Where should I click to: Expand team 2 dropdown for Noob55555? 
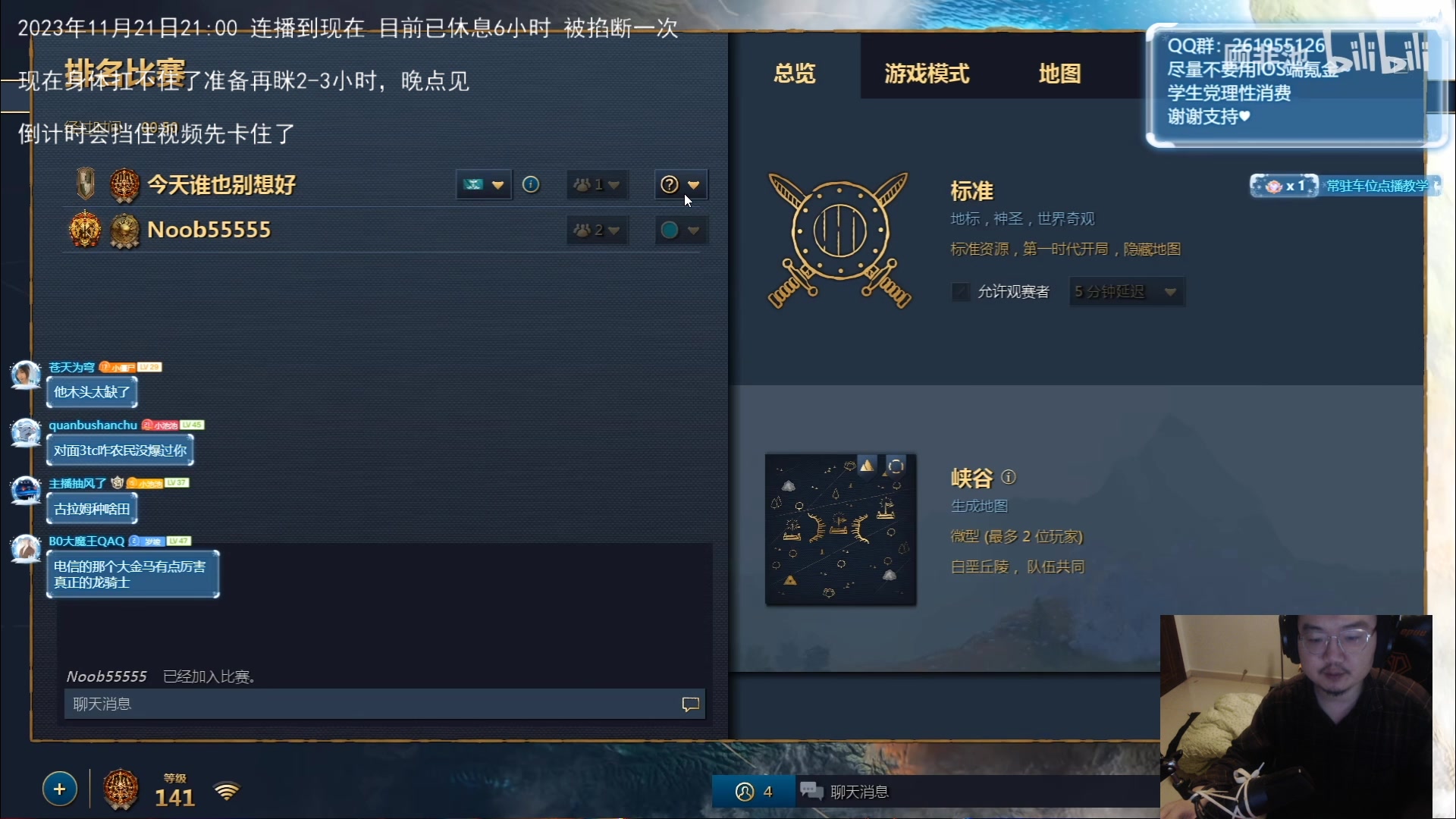tap(597, 230)
